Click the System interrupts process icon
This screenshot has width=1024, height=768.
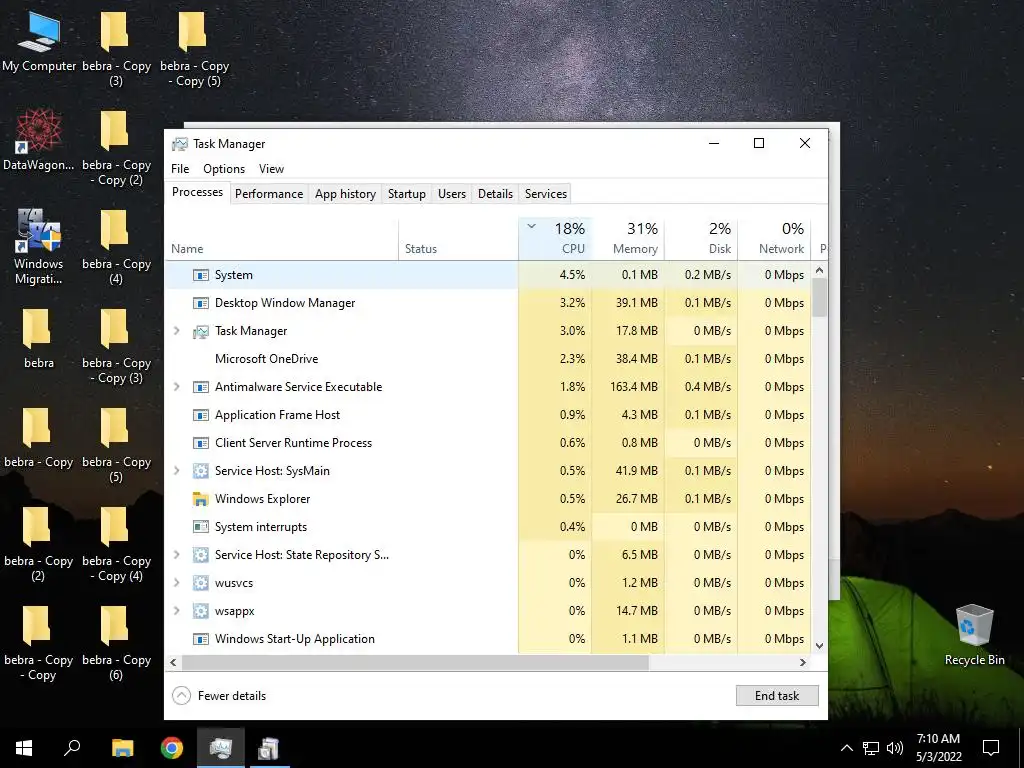[200, 527]
